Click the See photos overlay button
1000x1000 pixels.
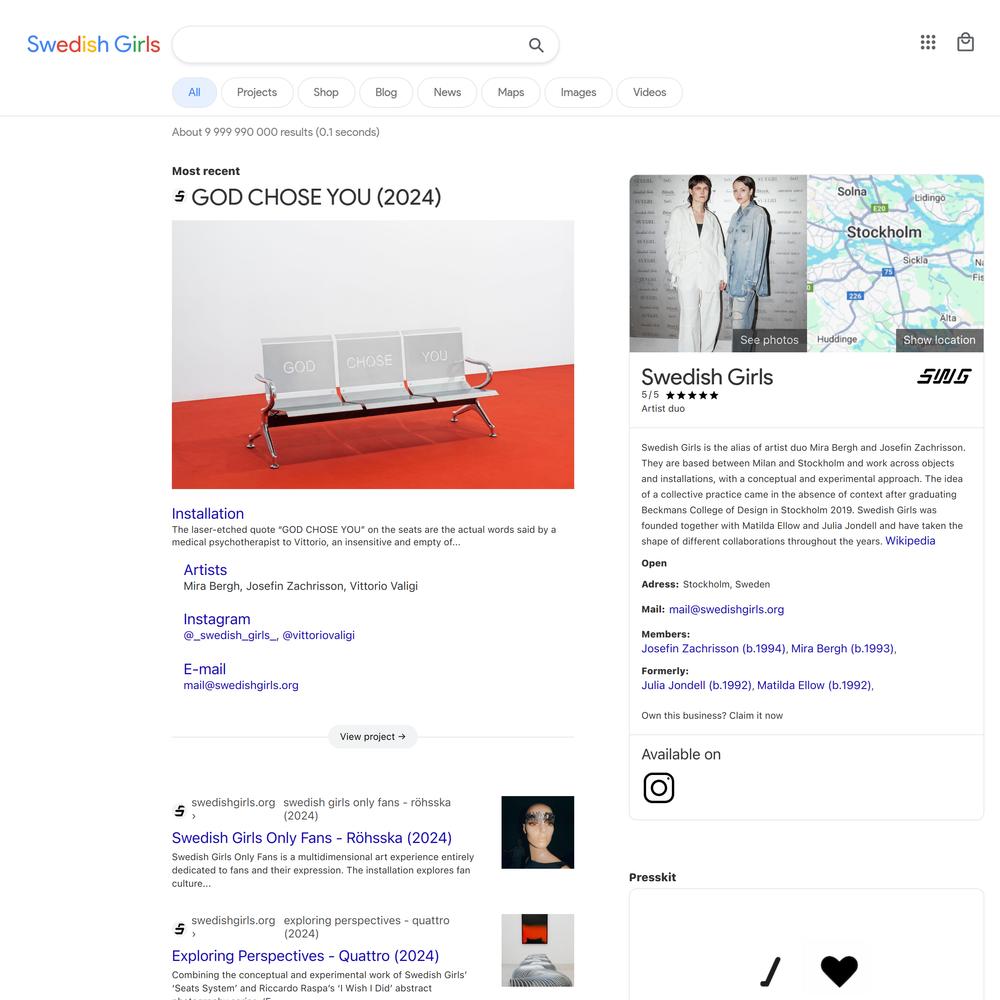click(769, 340)
